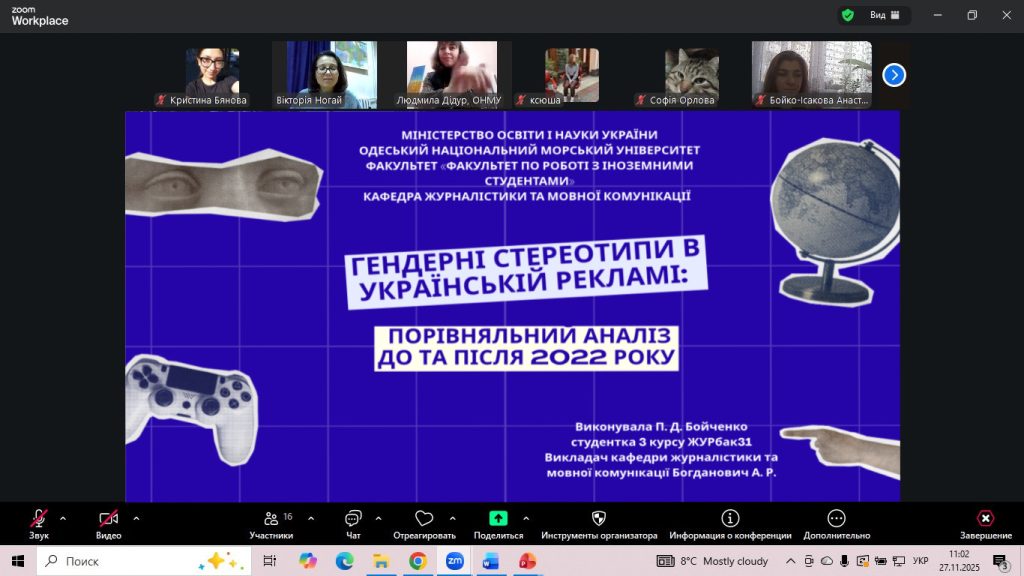The width and height of the screenshot is (1024, 576).
Task: Expand arrow next to Участники
Action: coord(310,518)
